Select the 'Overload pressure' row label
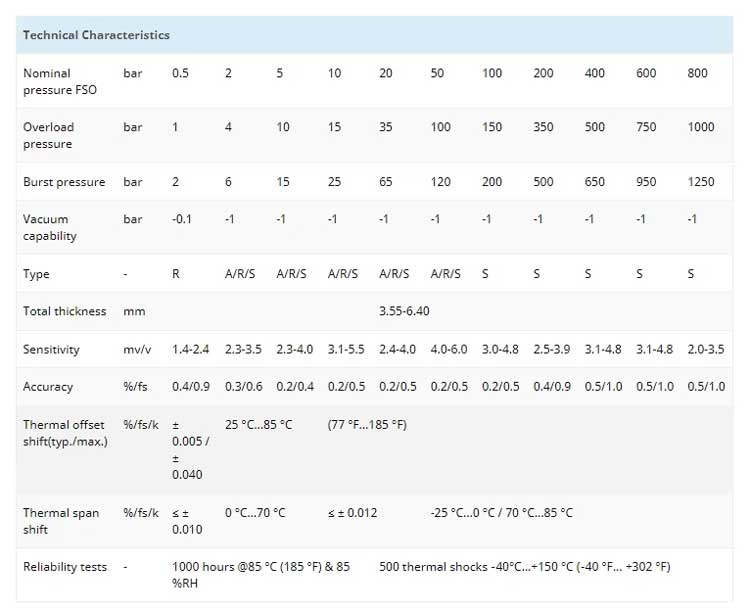The width and height of the screenshot is (750, 611). point(48,135)
